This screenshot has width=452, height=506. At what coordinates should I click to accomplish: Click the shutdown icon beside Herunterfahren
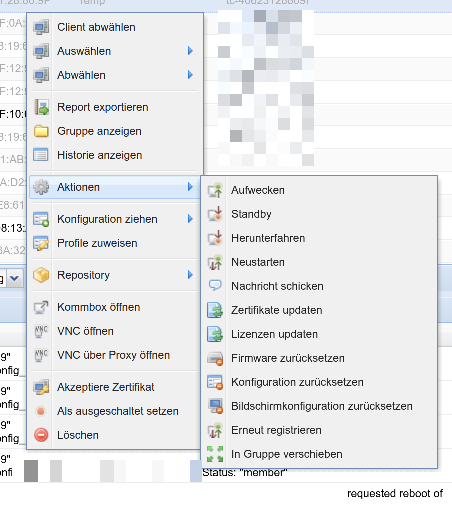pyautogui.click(x=215, y=238)
